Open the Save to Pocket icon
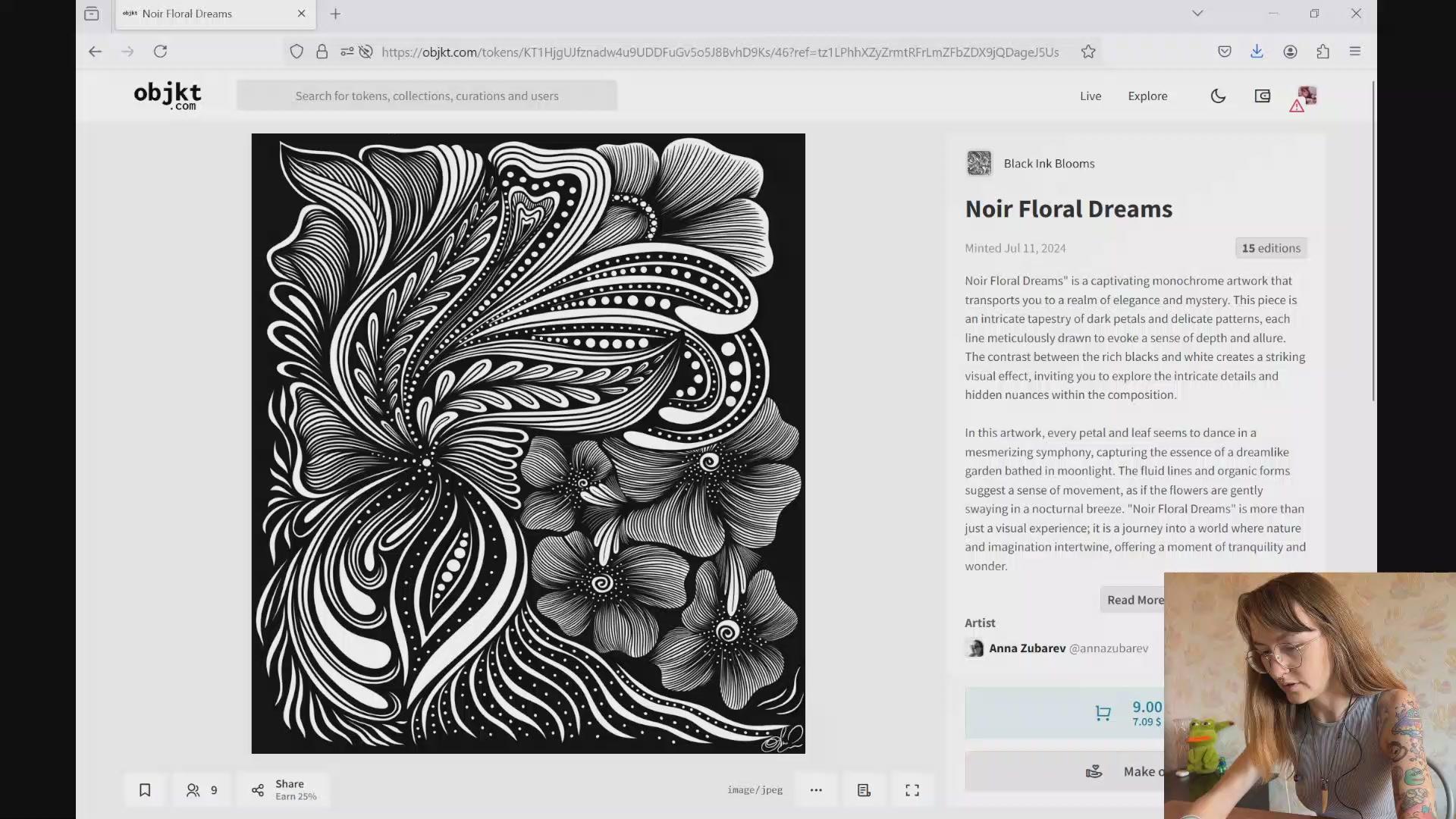 coord(1224,52)
